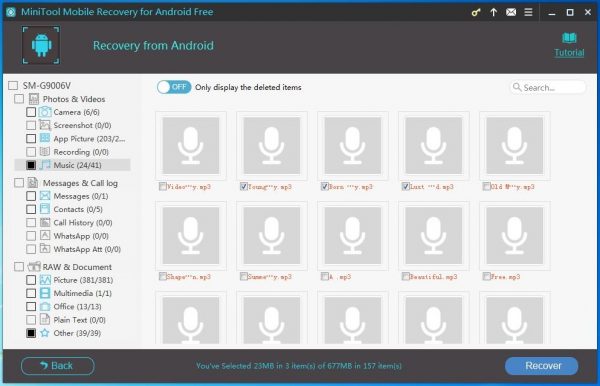The width and height of the screenshot is (600, 386).
Task: Open the Tutorial book icon
Action: pyautogui.click(x=569, y=37)
